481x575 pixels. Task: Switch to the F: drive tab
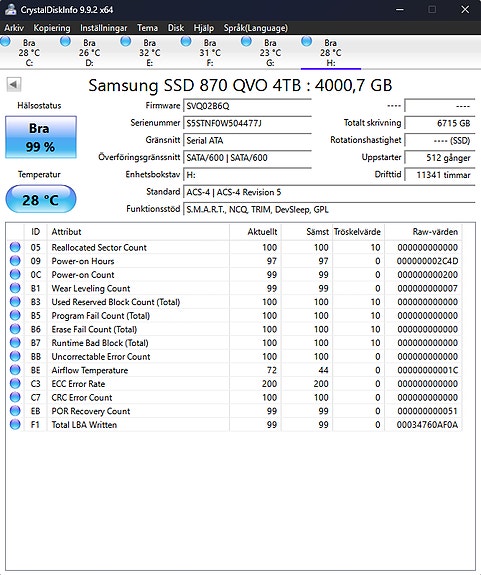coord(210,52)
